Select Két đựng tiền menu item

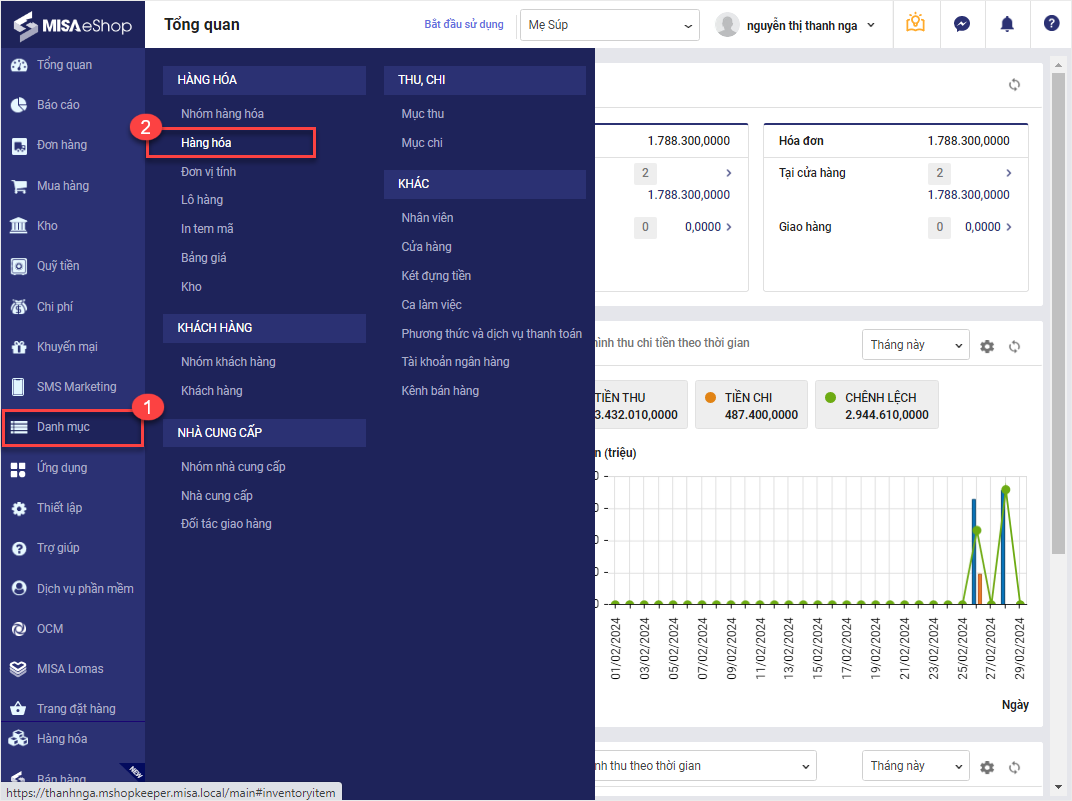[436, 276]
